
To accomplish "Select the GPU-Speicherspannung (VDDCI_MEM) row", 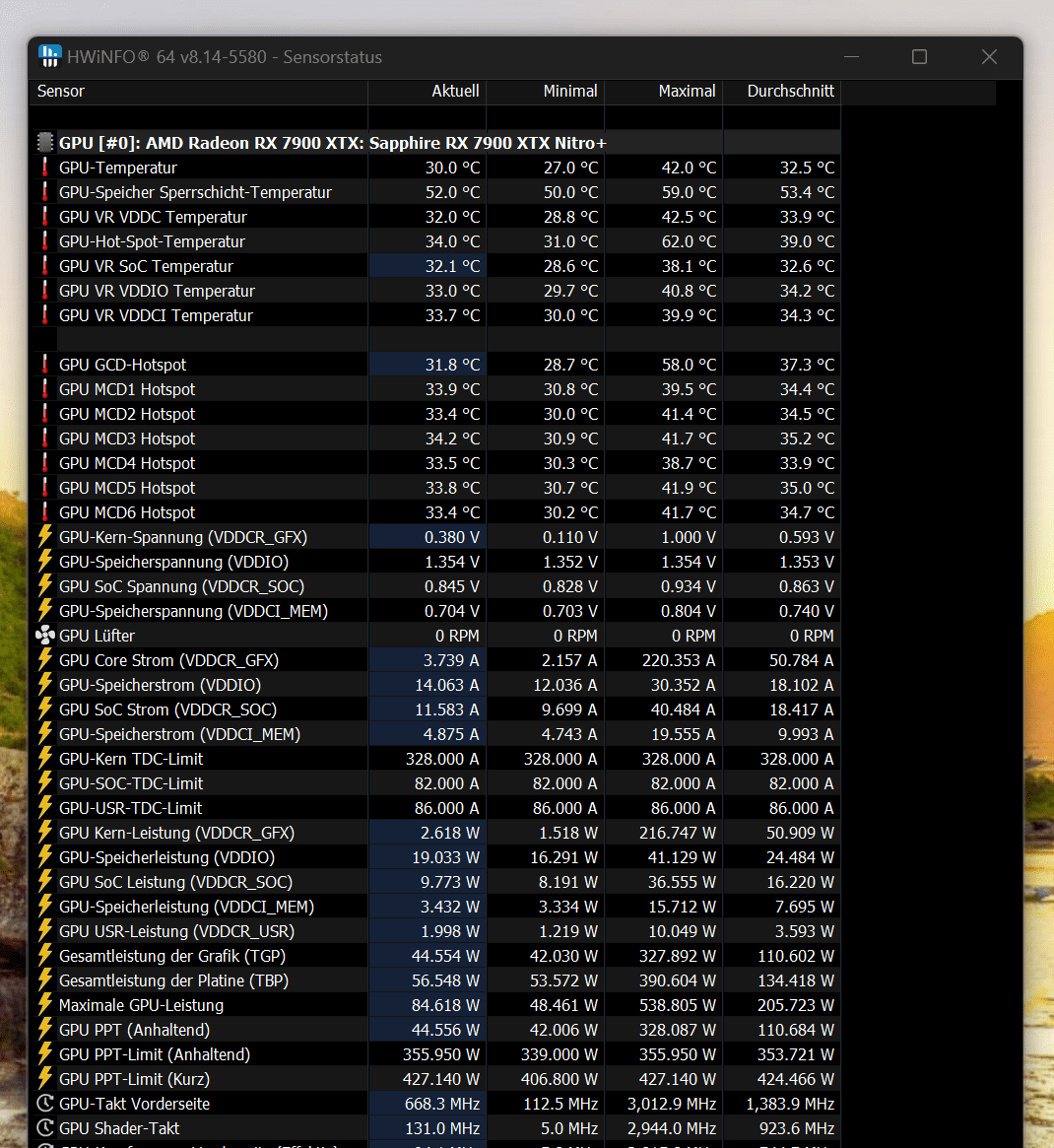I will coord(435,611).
